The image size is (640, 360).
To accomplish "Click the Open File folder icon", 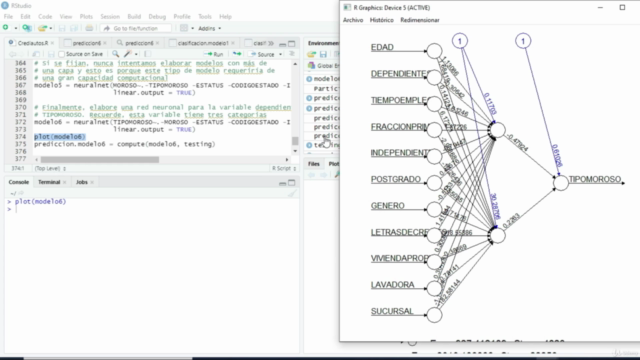I will pos(42,28).
